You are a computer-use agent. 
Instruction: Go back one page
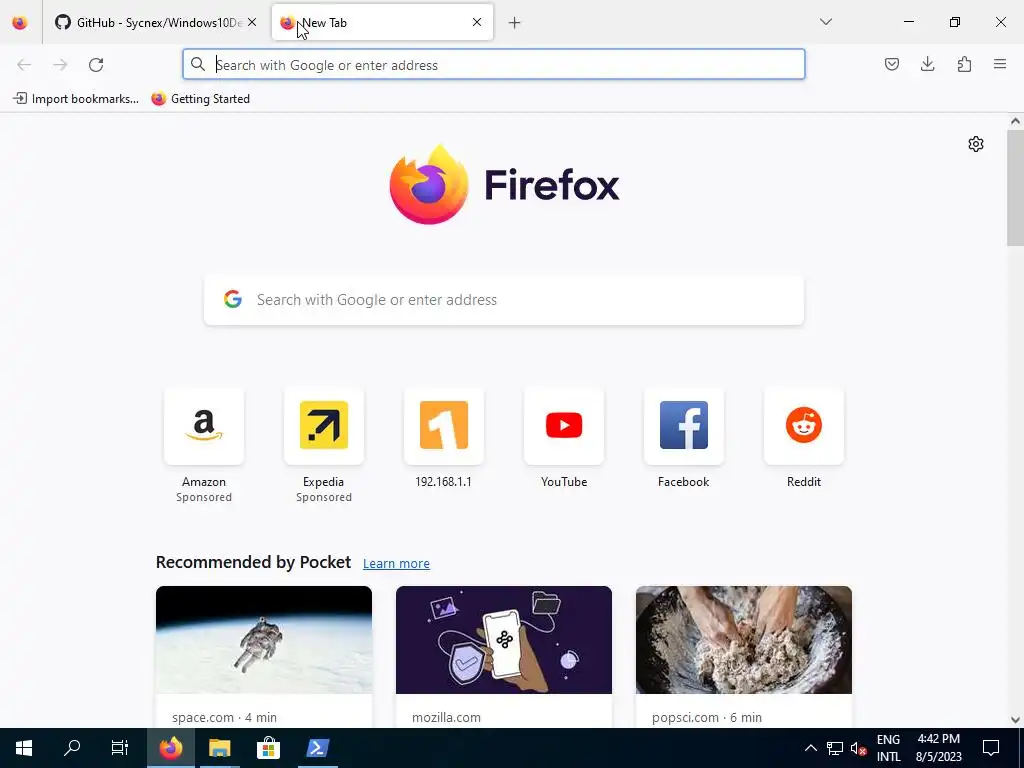(24, 65)
